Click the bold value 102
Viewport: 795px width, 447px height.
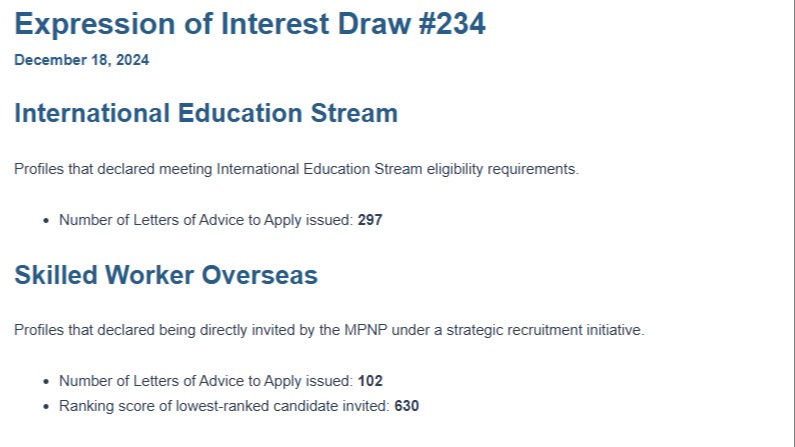(370, 381)
